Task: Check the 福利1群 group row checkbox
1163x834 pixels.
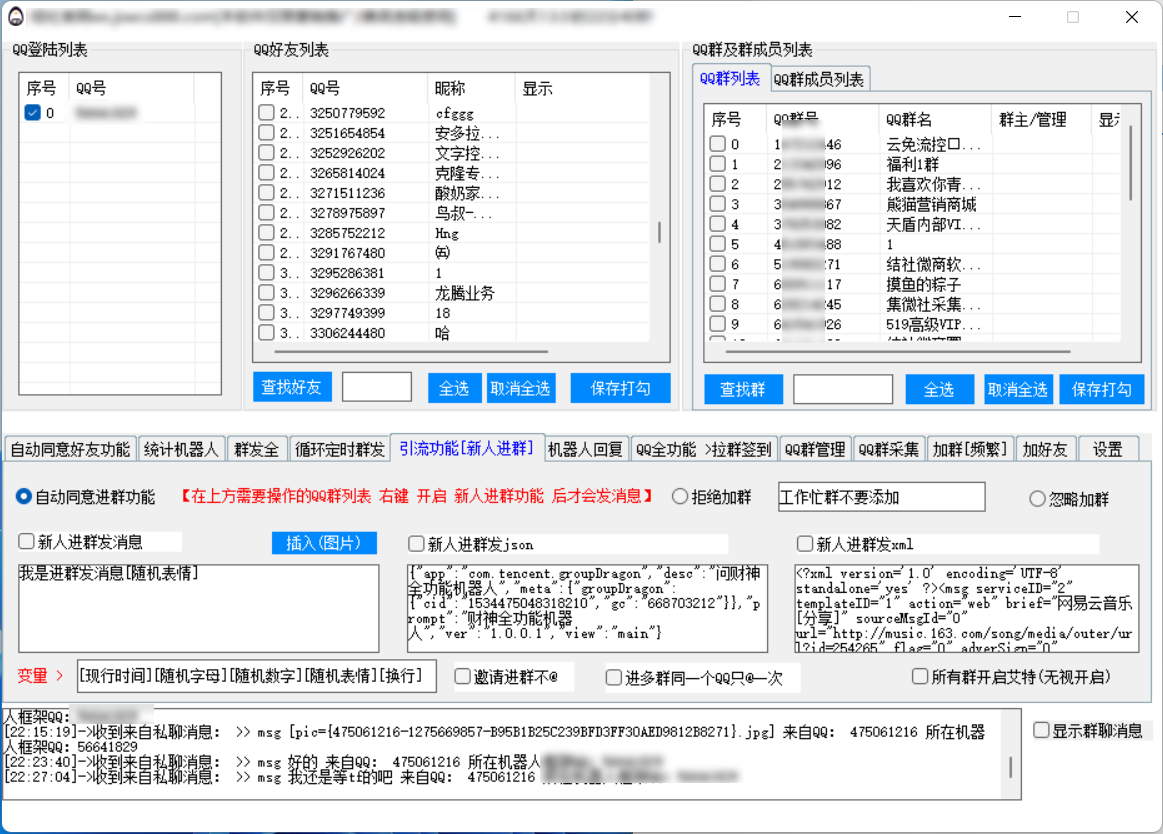Action: [x=718, y=165]
